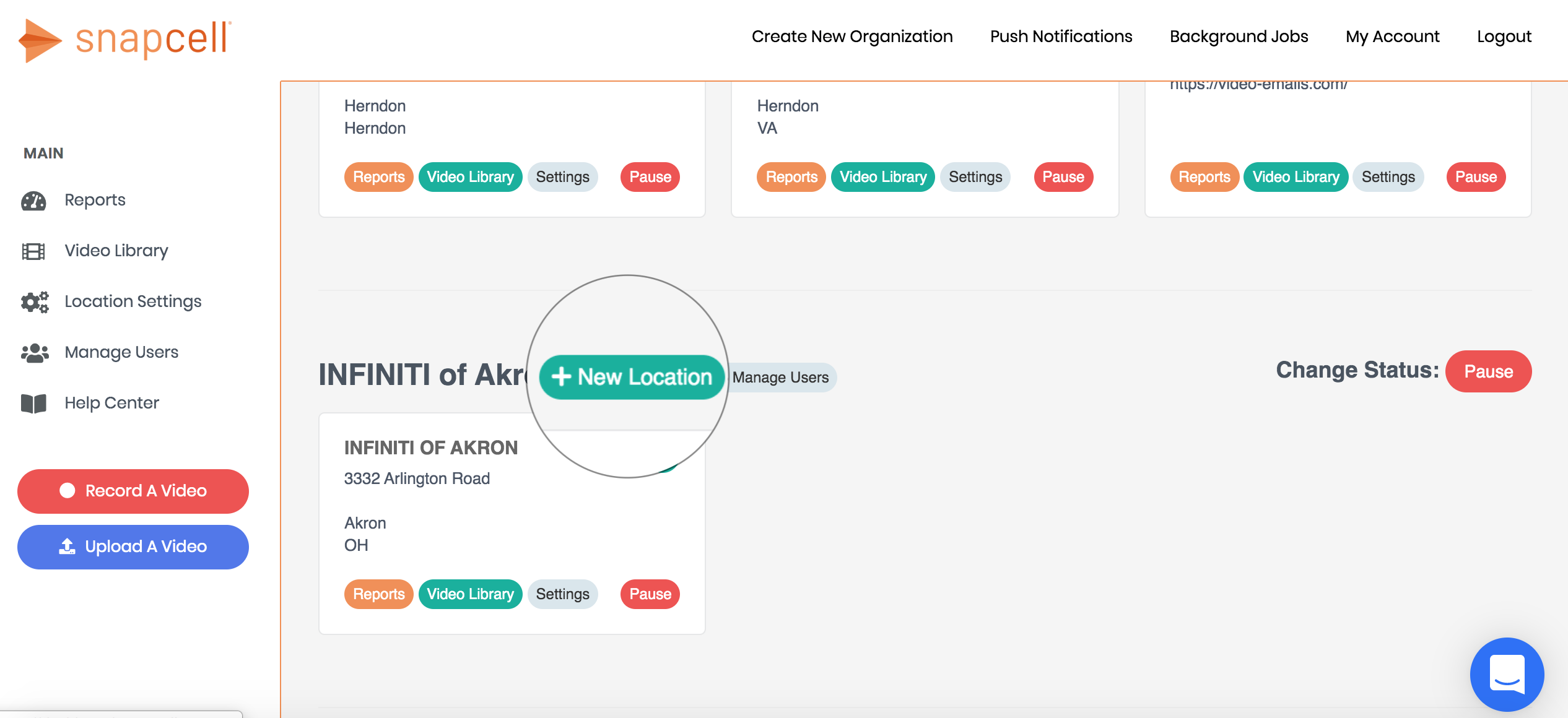Click Manage Users pill beside New Location
Image resolution: width=1568 pixels, height=718 pixels.
[x=780, y=378]
